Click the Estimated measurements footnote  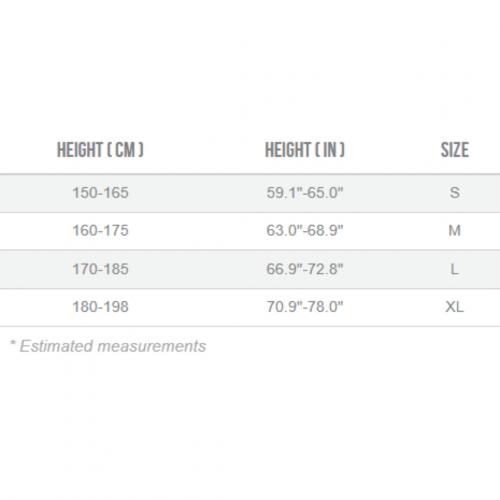108,346
